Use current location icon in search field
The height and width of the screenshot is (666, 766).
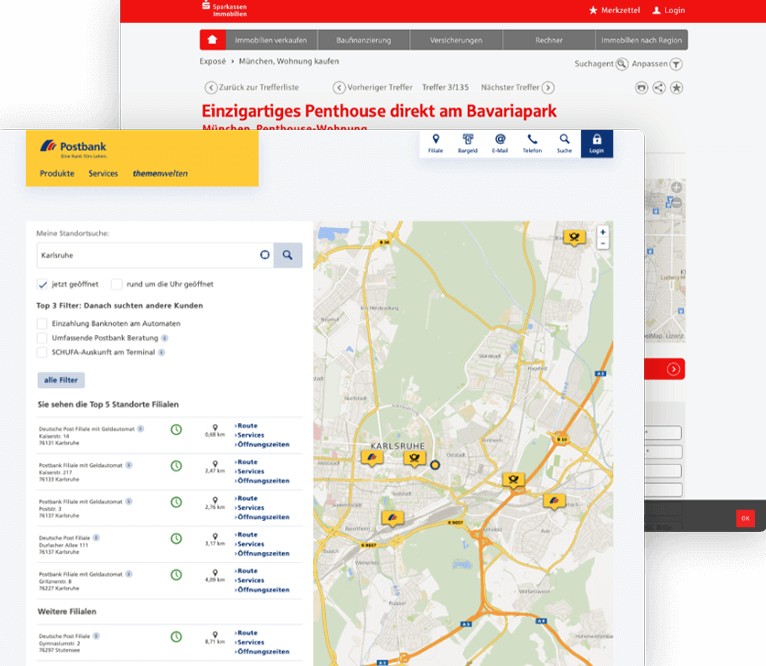coord(264,255)
